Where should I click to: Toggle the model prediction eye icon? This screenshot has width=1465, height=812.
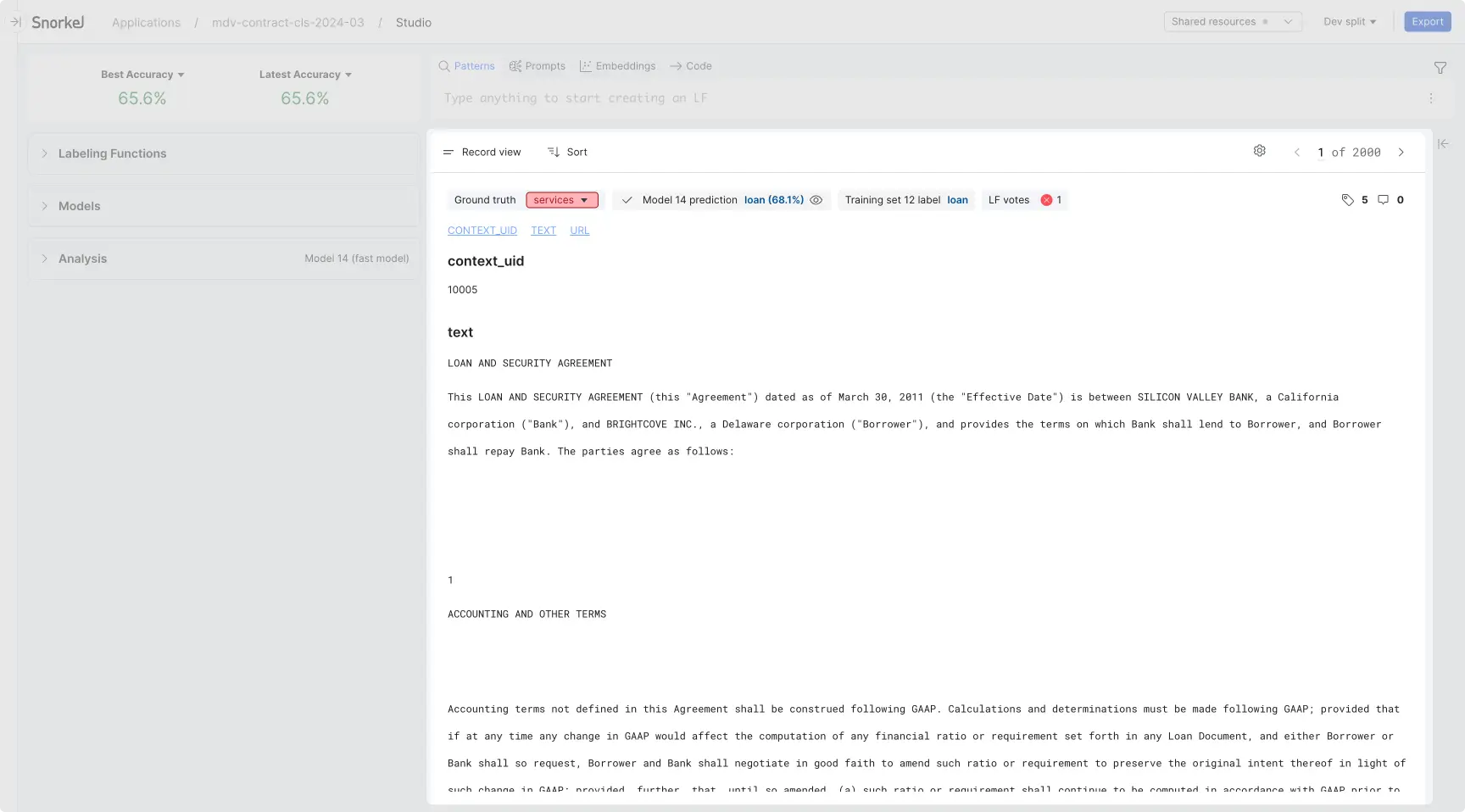pyautogui.click(x=816, y=200)
